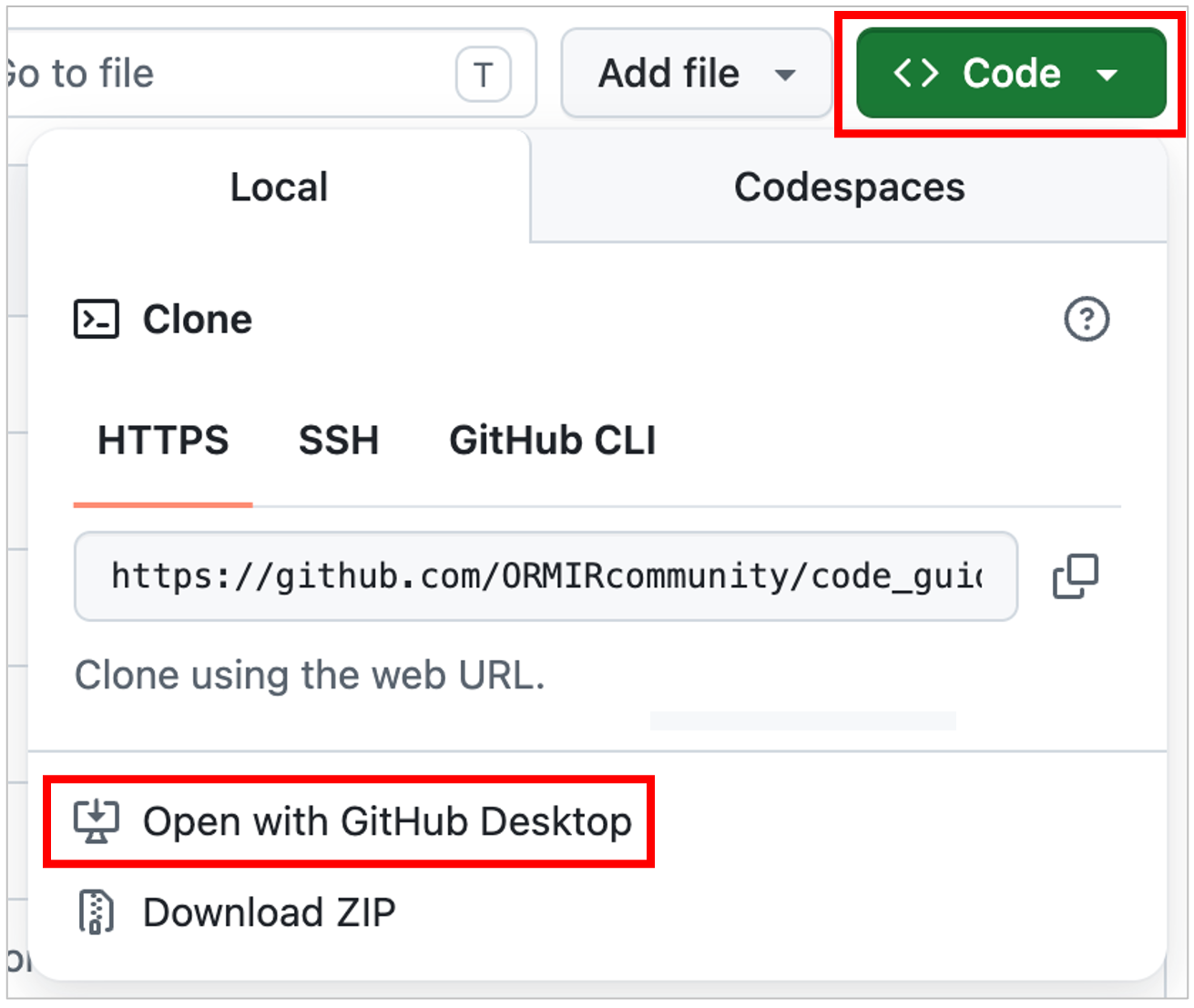Image resolution: width=1194 pixels, height=1008 pixels.
Task: Click the angle brackets icon on Code button
Action: [916, 73]
